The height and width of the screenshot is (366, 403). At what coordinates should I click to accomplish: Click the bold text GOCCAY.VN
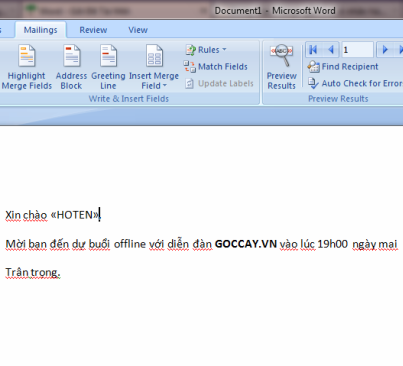coord(246,244)
